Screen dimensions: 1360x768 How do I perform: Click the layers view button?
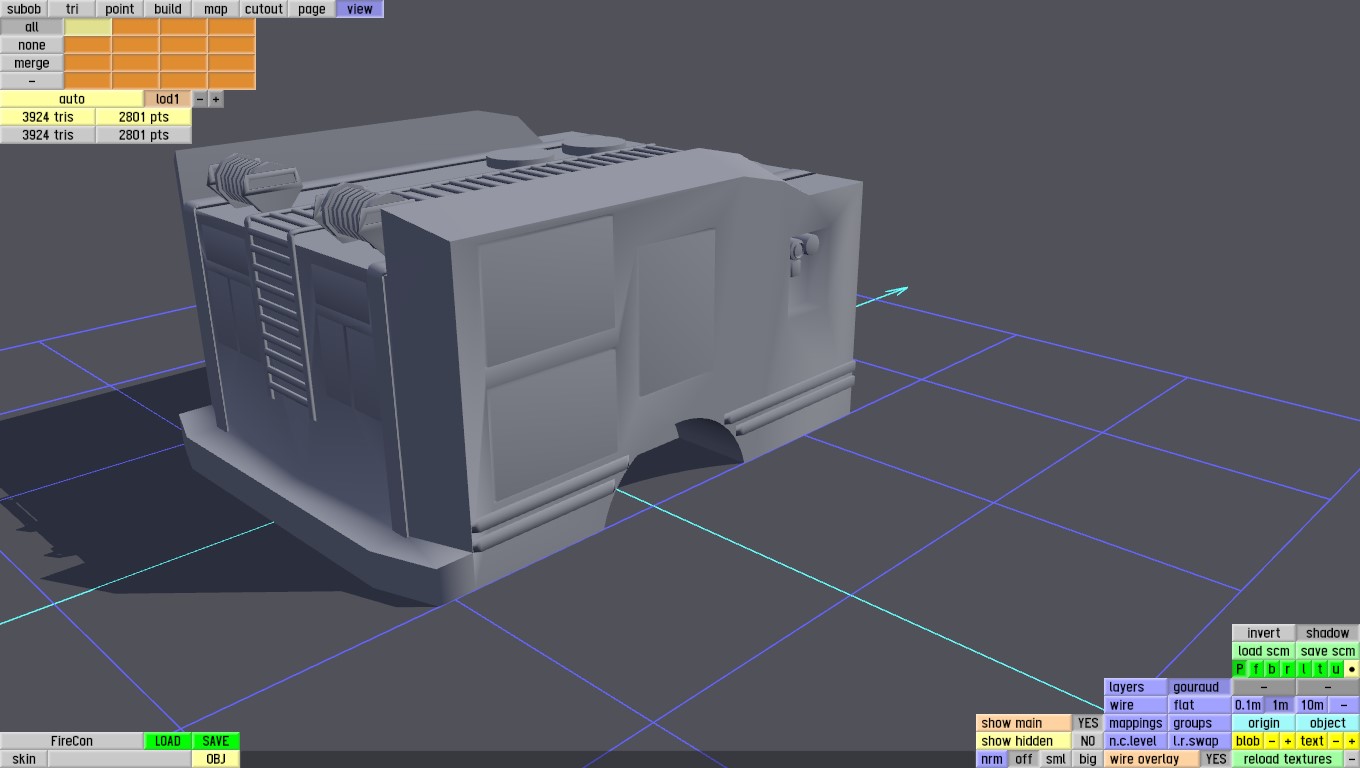point(1136,687)
